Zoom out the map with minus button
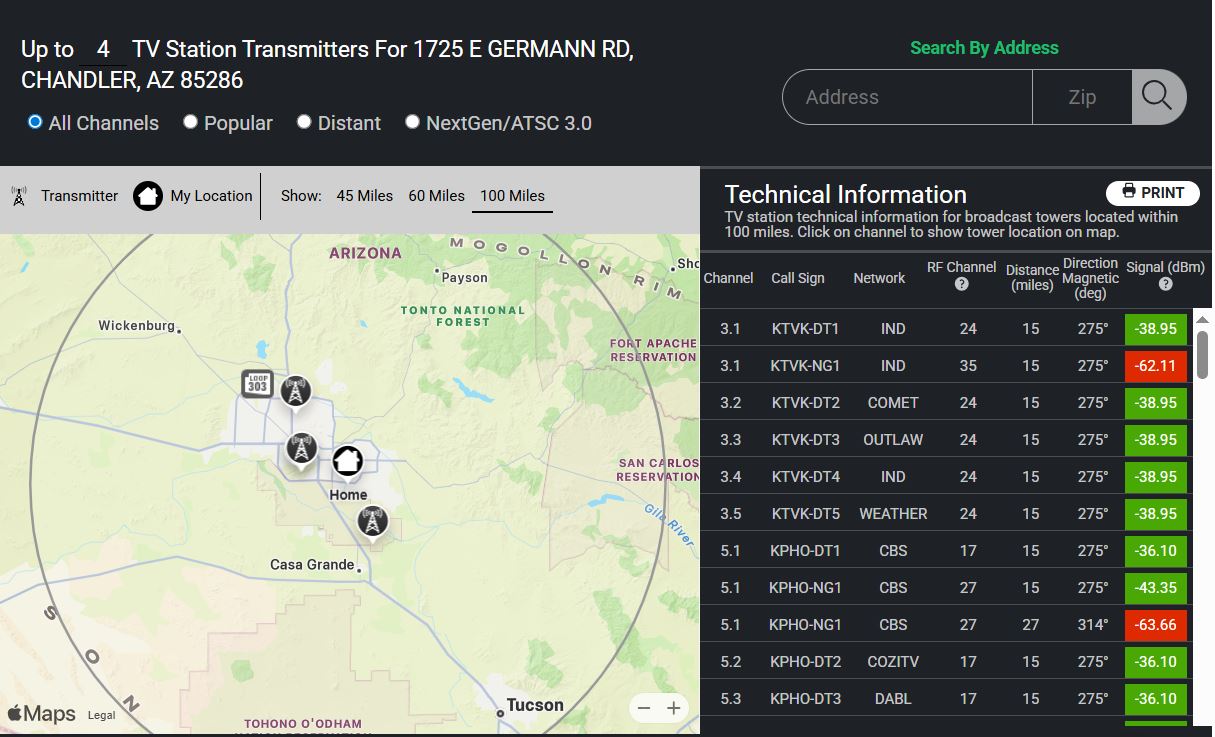The width and height of the screenshot is (1215, 737). point(644,708)
